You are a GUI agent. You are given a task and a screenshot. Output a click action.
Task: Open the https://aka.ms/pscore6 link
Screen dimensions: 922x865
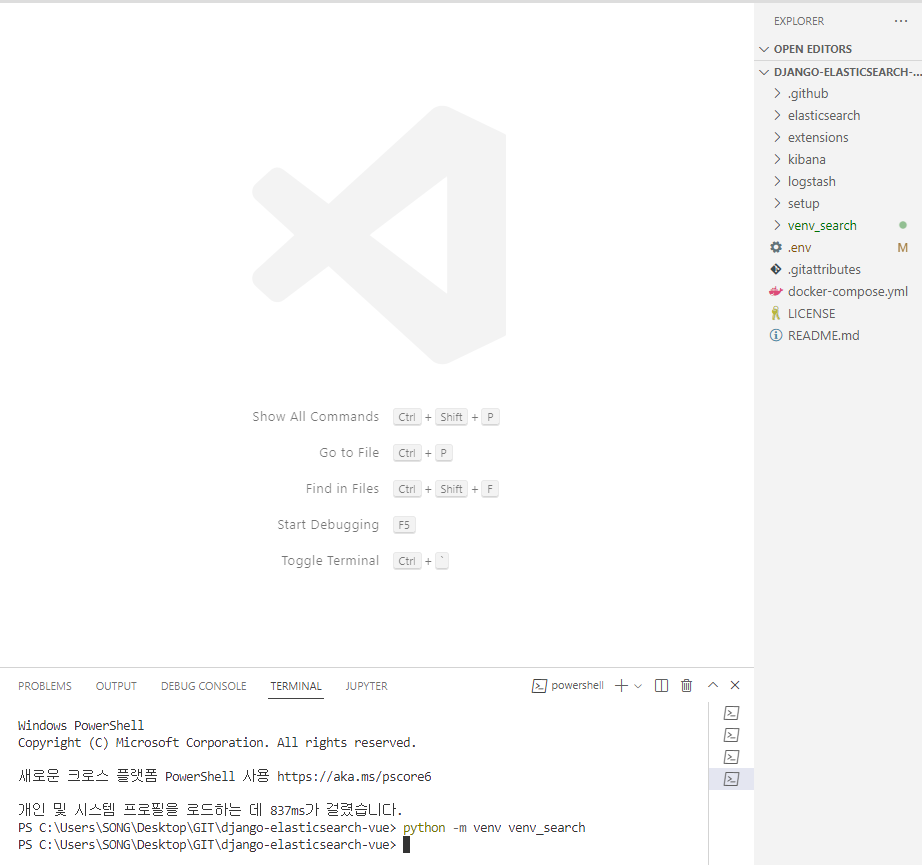354,777
